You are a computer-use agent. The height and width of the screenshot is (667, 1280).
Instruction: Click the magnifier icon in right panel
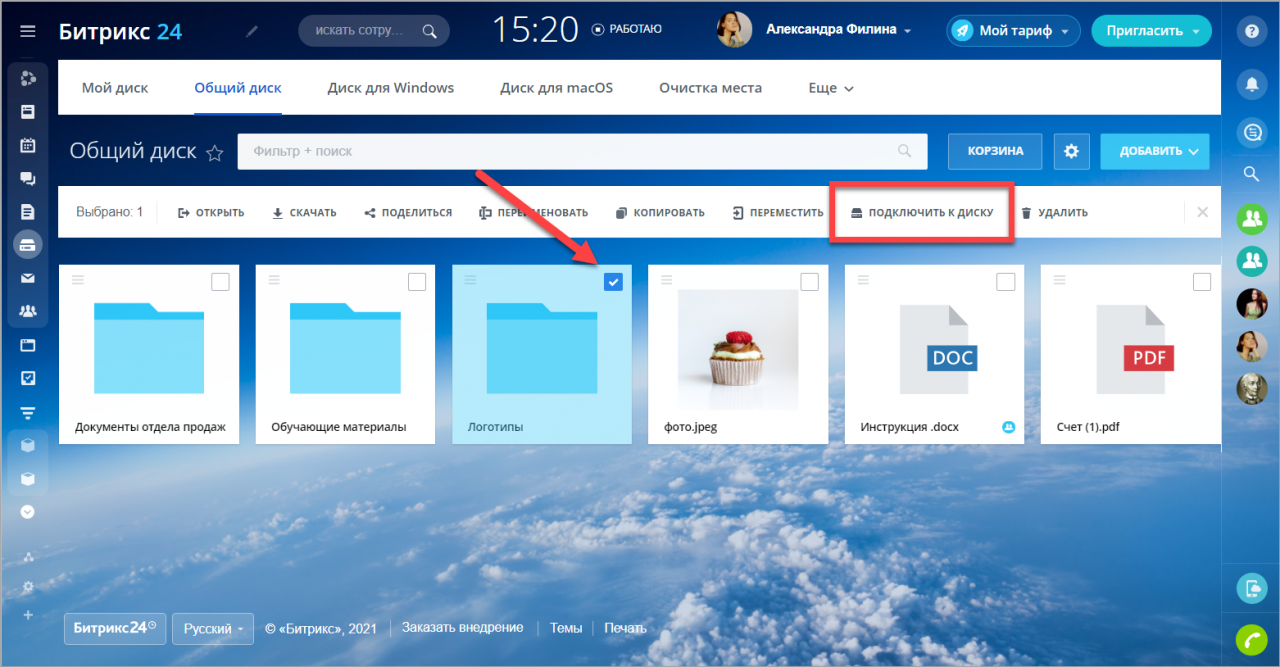1251,174
